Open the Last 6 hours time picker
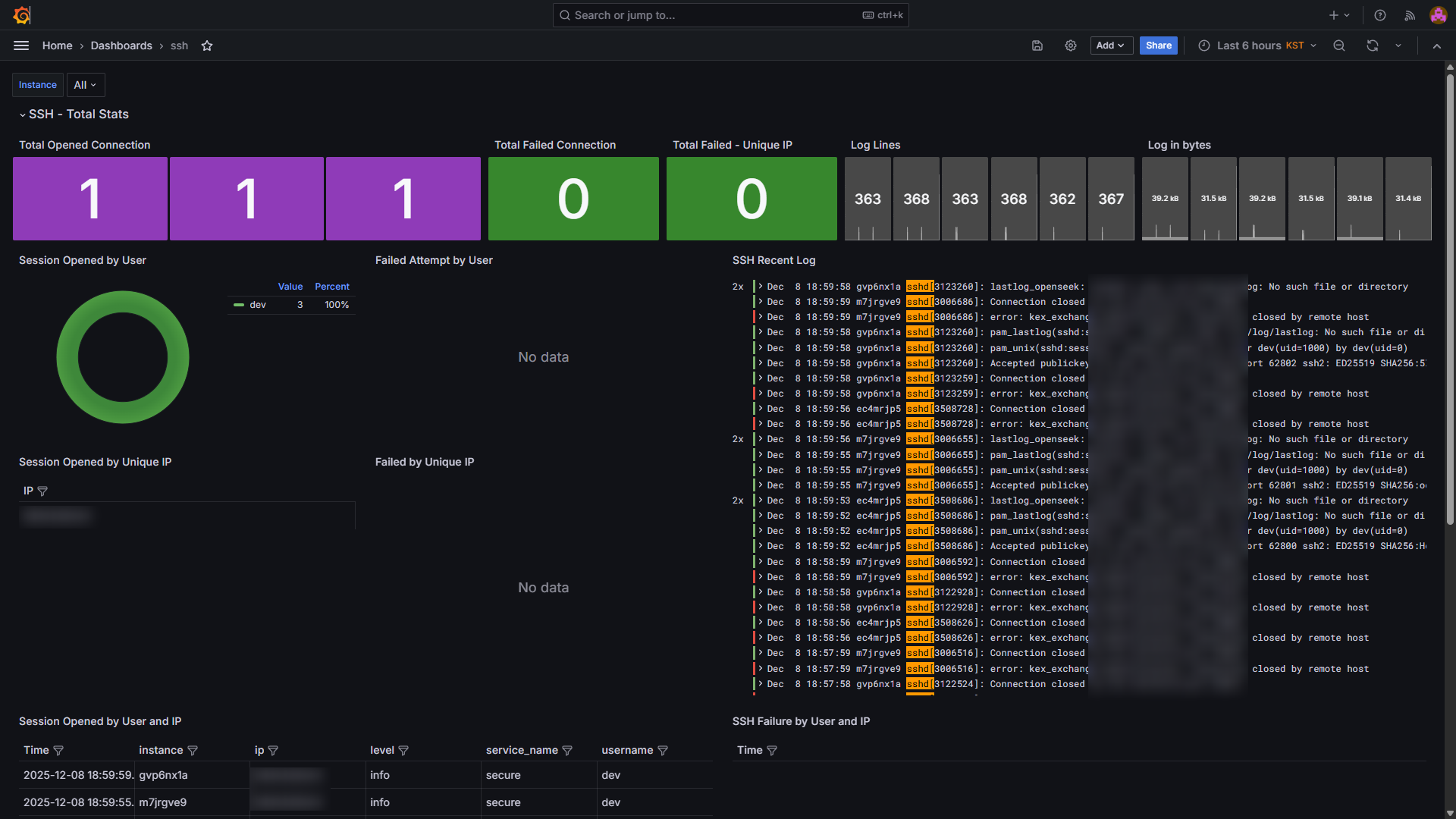This screenshot has width=1456, height=819. pyautogui.click(x=1258, y=45)
